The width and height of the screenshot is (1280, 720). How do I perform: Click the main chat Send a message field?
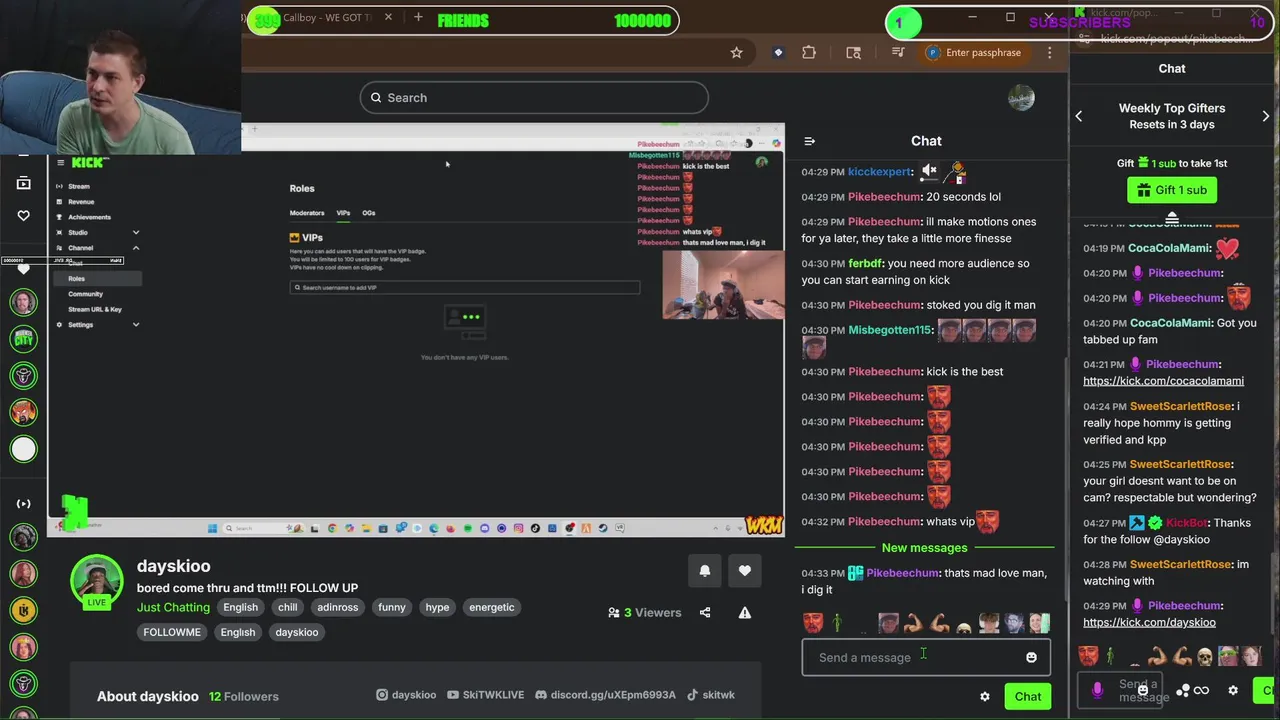(x=926, y=657)
